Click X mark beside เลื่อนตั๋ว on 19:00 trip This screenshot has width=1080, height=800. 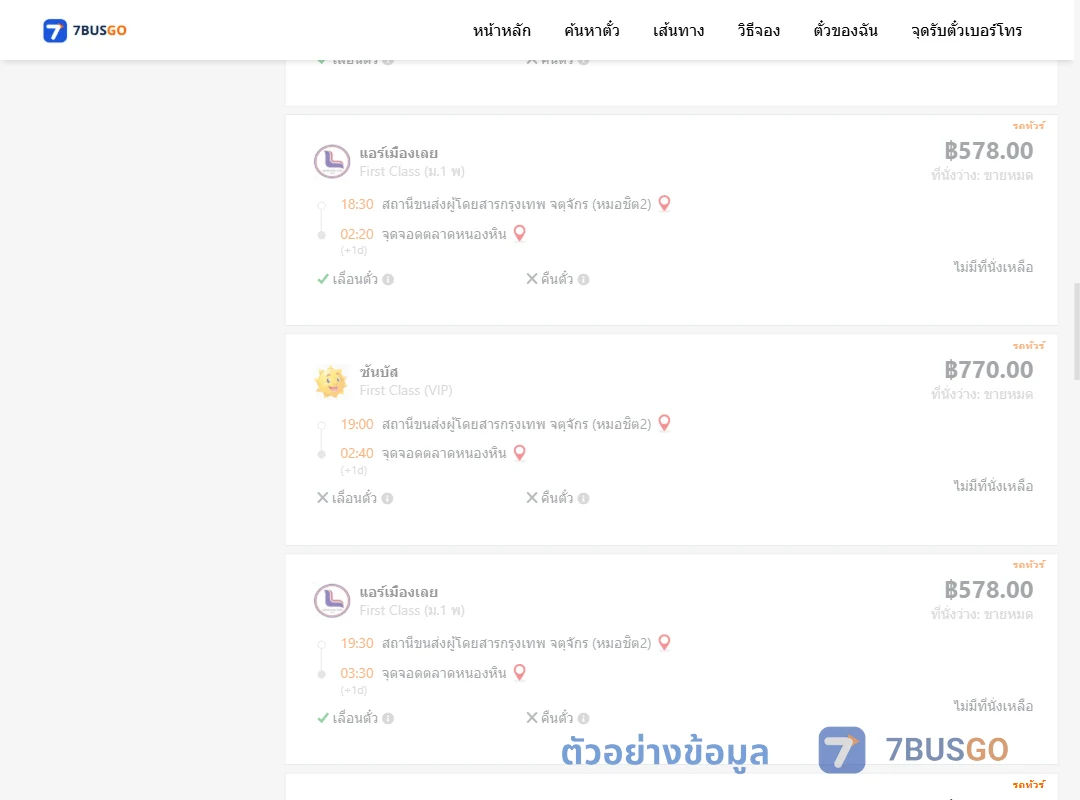[322, 498]
